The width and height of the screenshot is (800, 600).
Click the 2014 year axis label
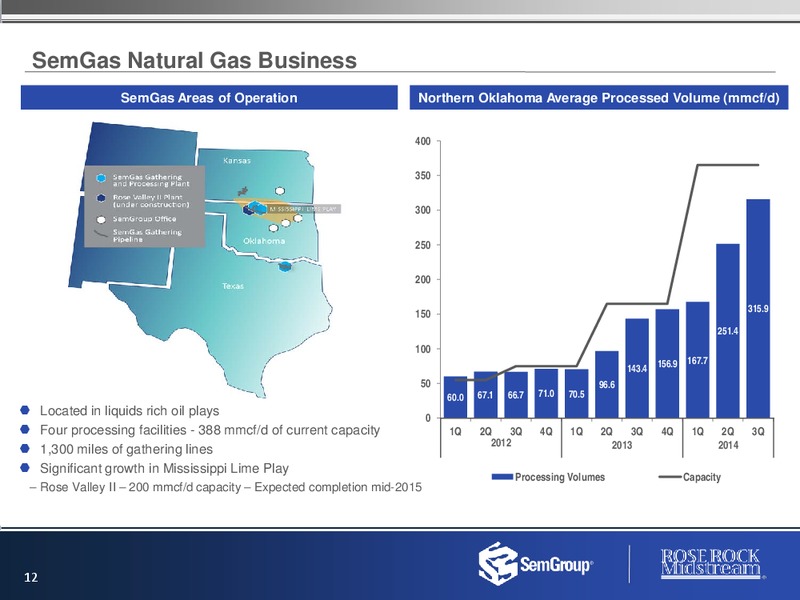(x=728, y=445)
